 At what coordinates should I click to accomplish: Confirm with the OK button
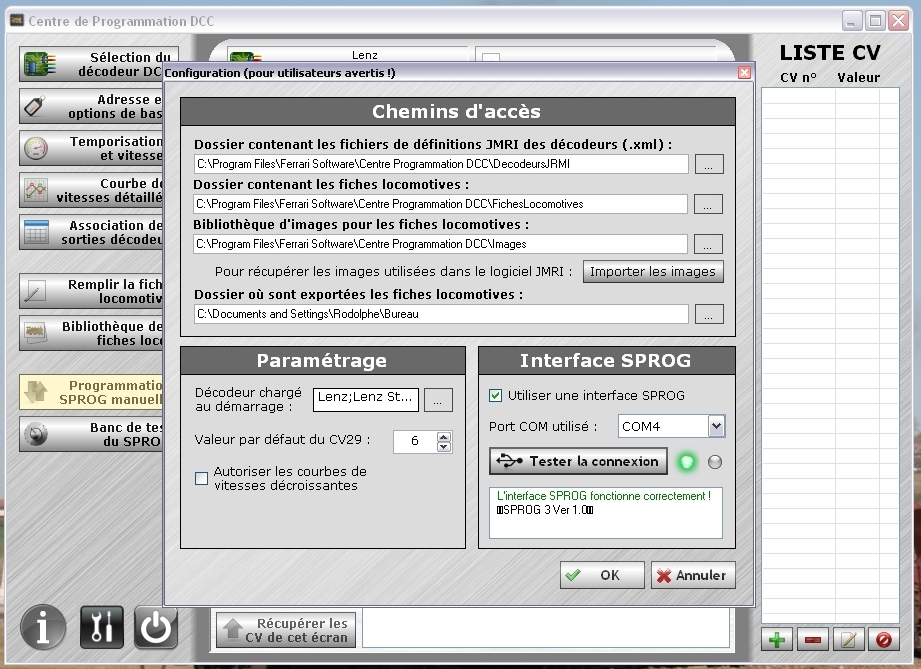(602, 575)
